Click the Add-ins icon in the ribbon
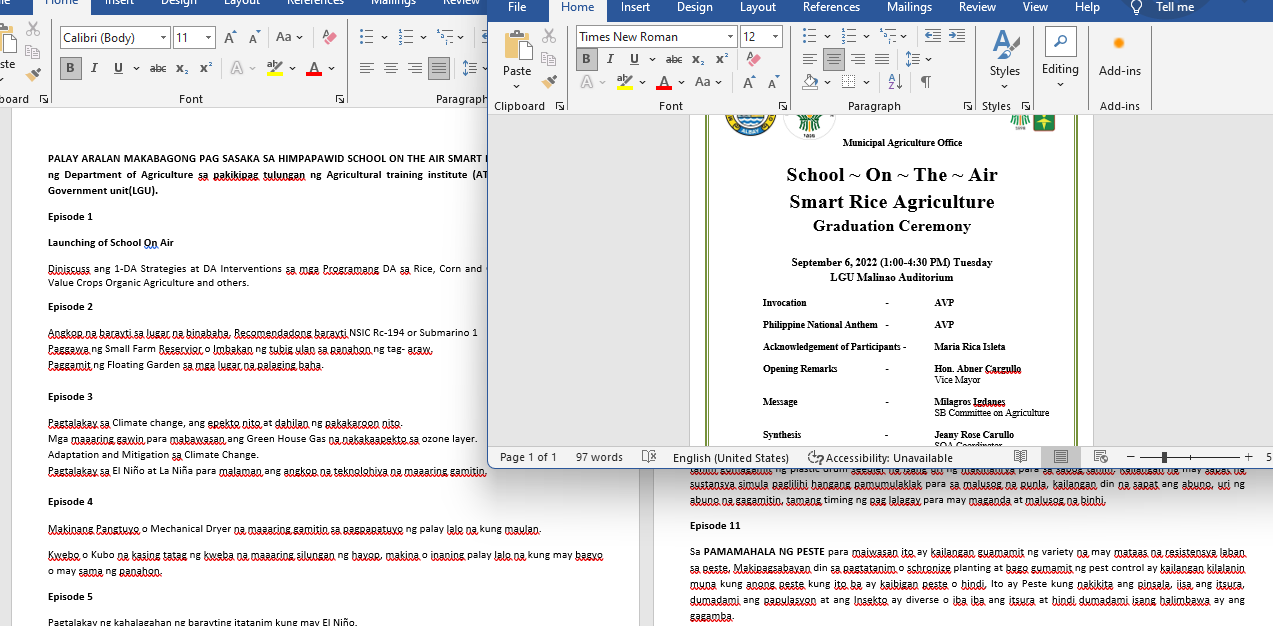Viewport: 1273px width, 626px height. click(x=1119, y=44)
